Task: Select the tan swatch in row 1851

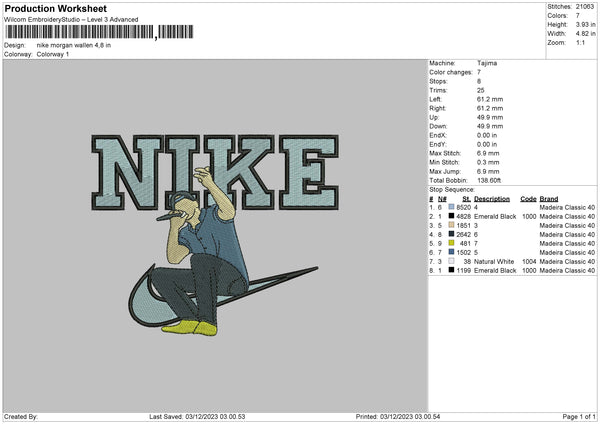Action: pos(451,225)
